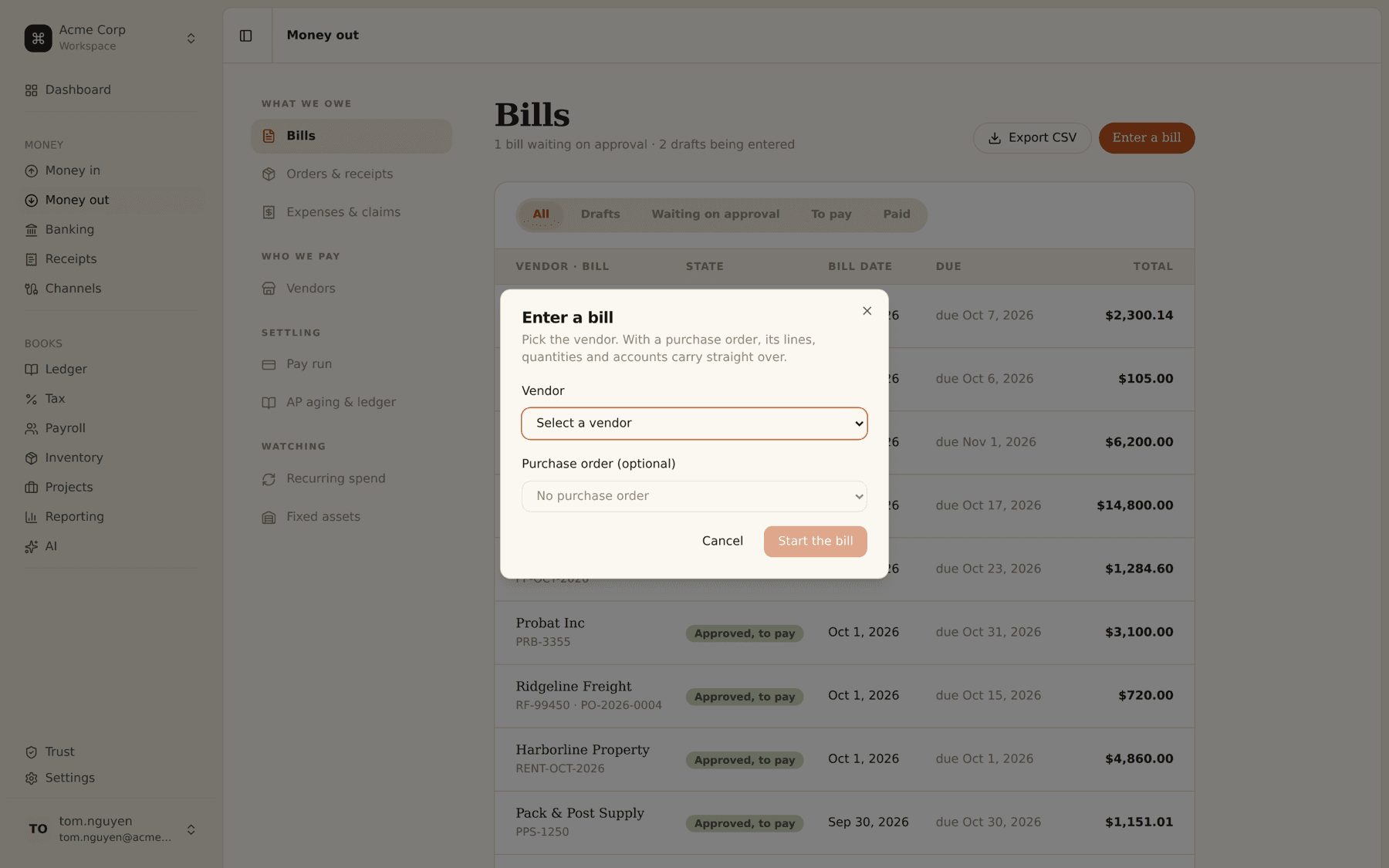Click the Trust shield icon
Screen dimensions: 1389x868
pos(31,752)
